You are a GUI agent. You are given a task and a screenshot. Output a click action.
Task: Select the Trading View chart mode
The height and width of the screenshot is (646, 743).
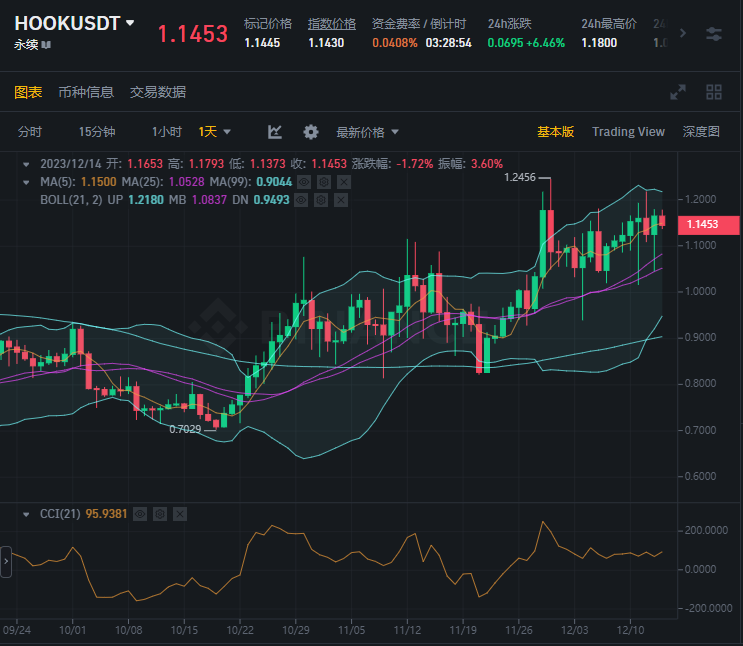pos(628,132)
